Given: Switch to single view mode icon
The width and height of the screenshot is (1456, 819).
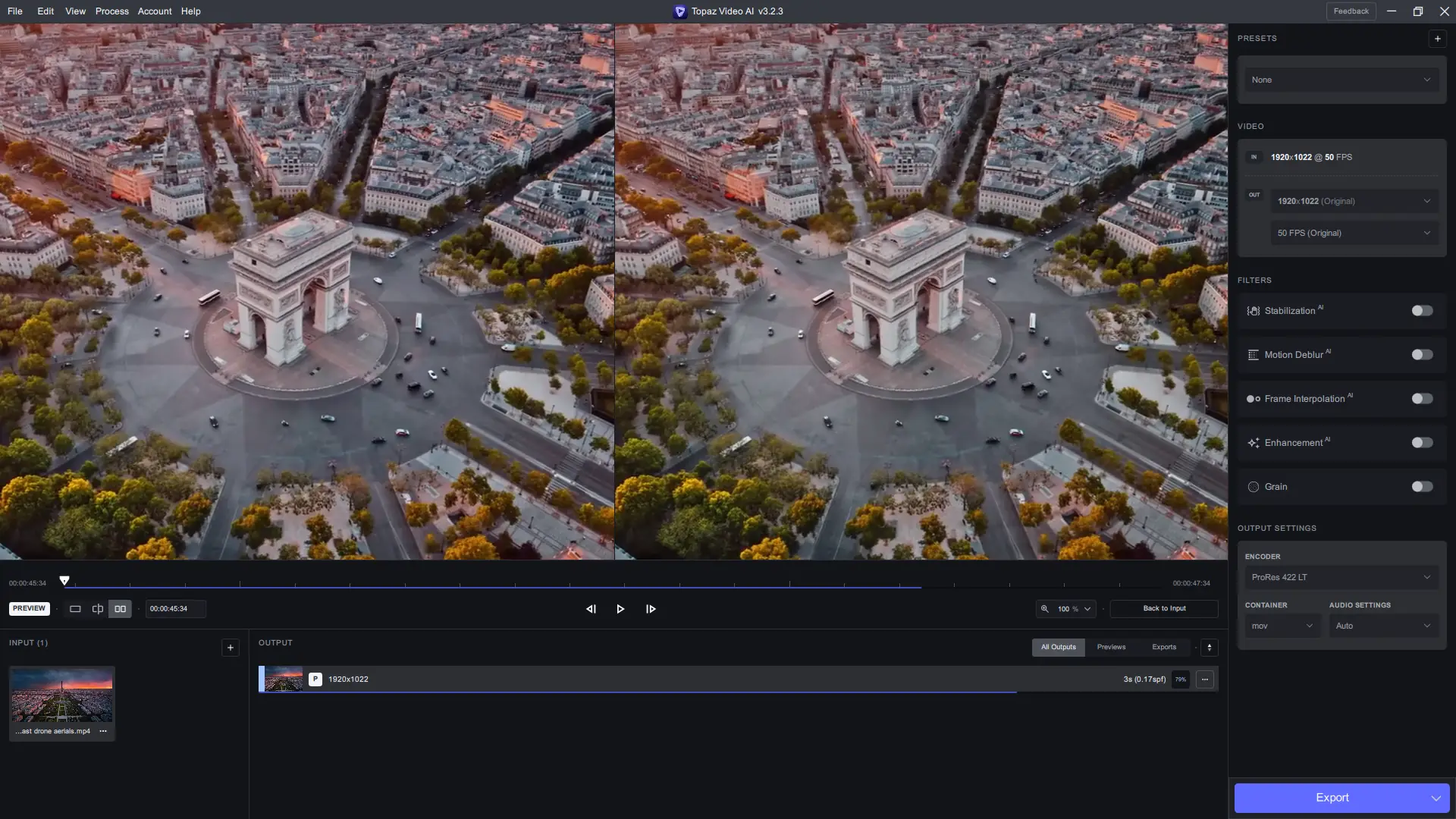Looking at the screenshot, I should click(x=75, y=609).
